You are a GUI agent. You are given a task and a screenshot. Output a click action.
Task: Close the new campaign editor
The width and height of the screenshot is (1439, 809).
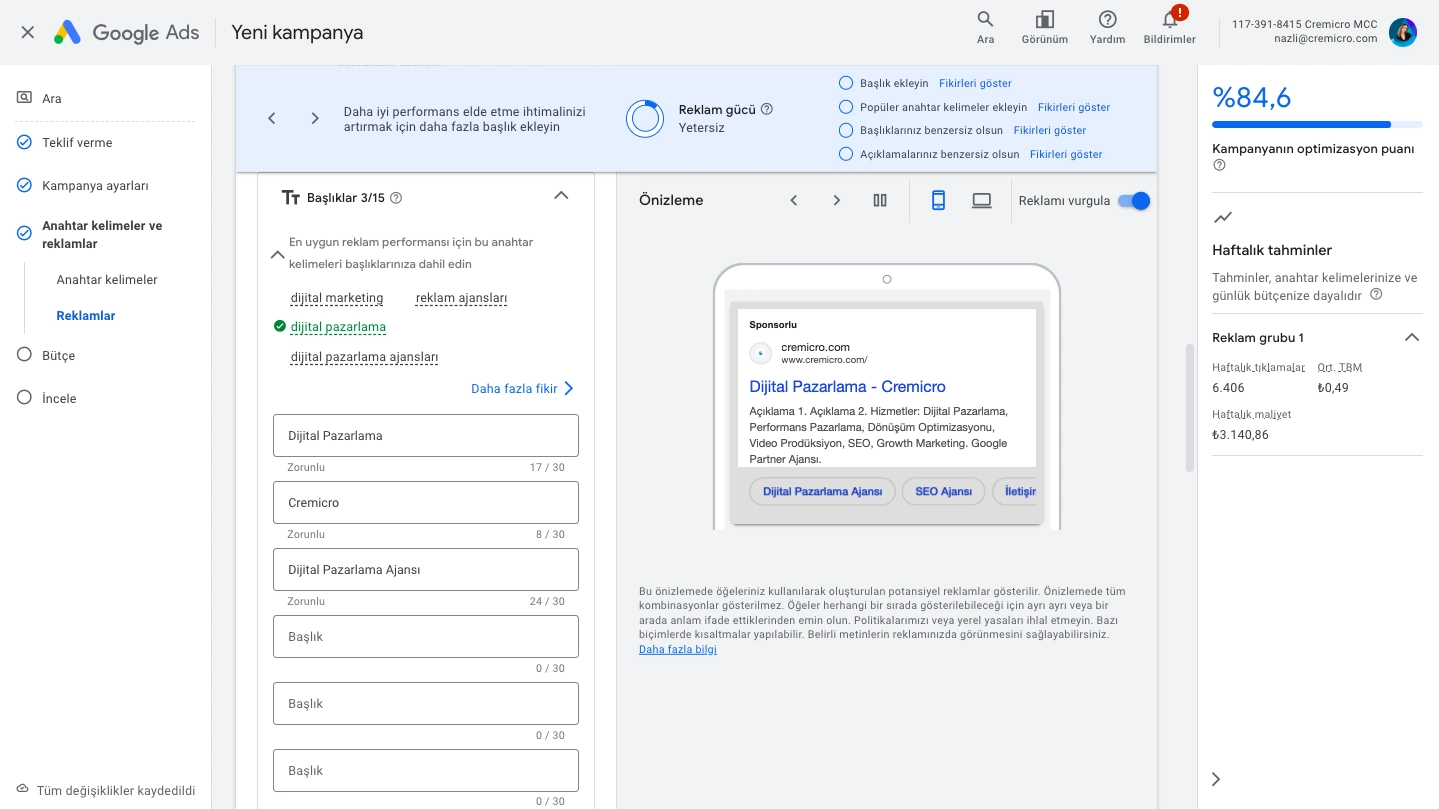click(27, 32)
